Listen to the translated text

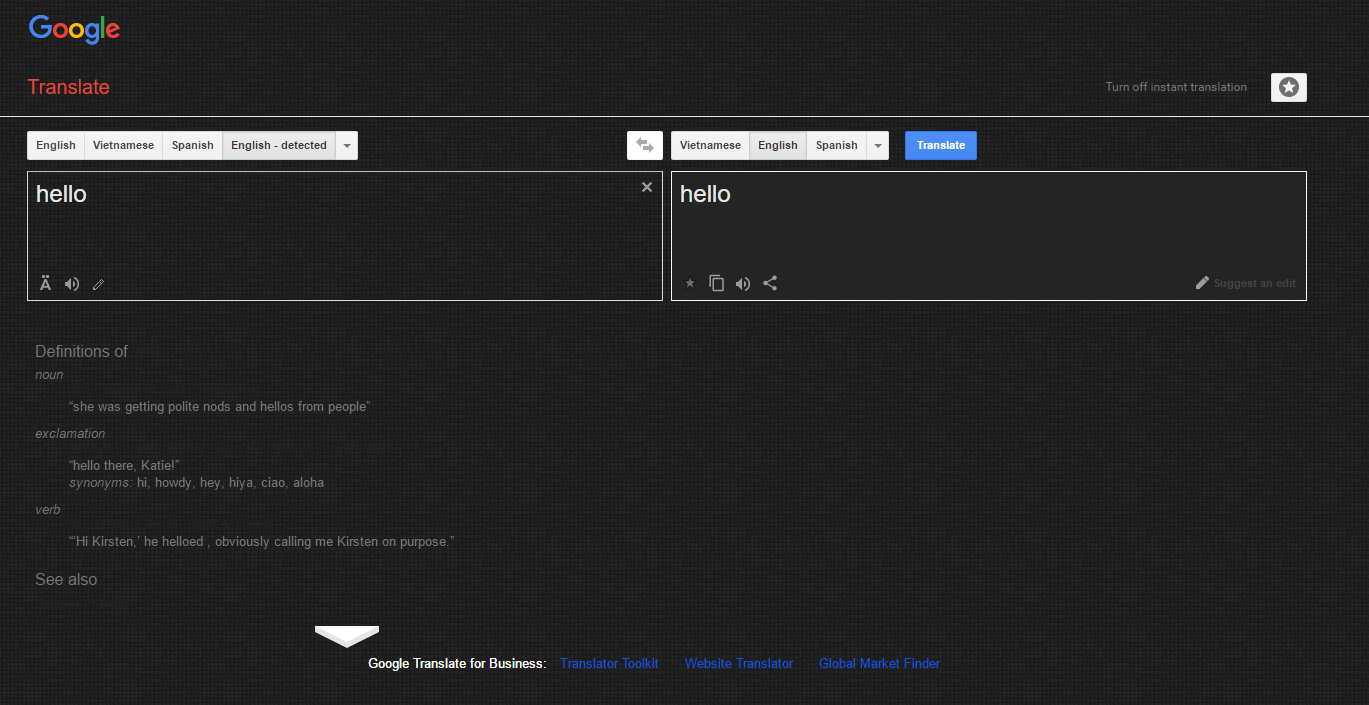click(x=743, y=284)
